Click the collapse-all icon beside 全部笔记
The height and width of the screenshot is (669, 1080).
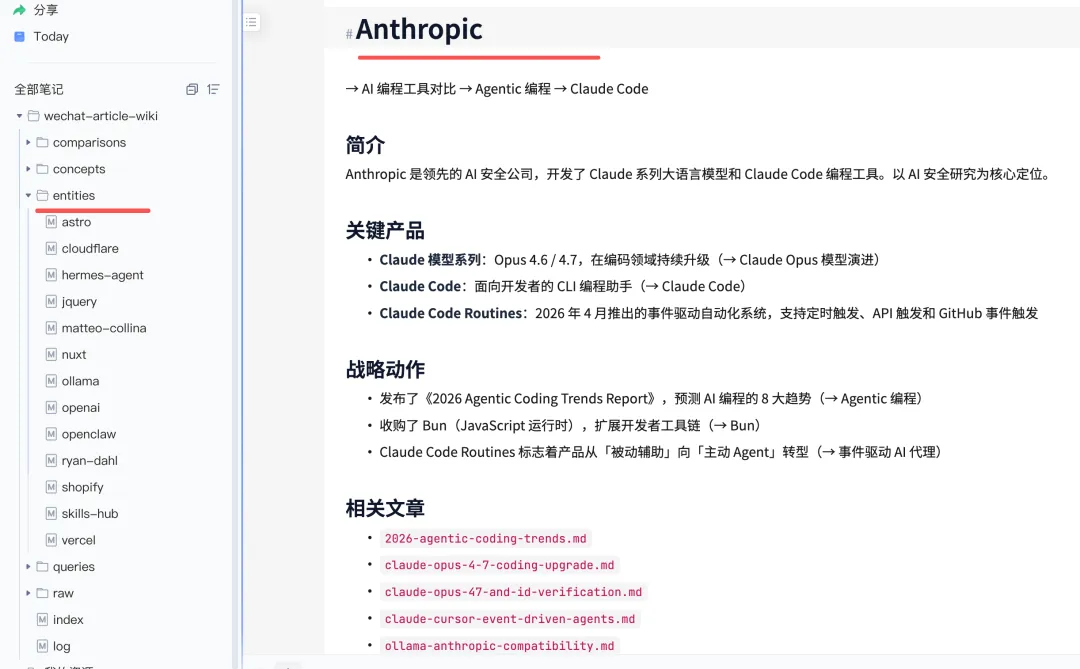(x=190, y=89)
